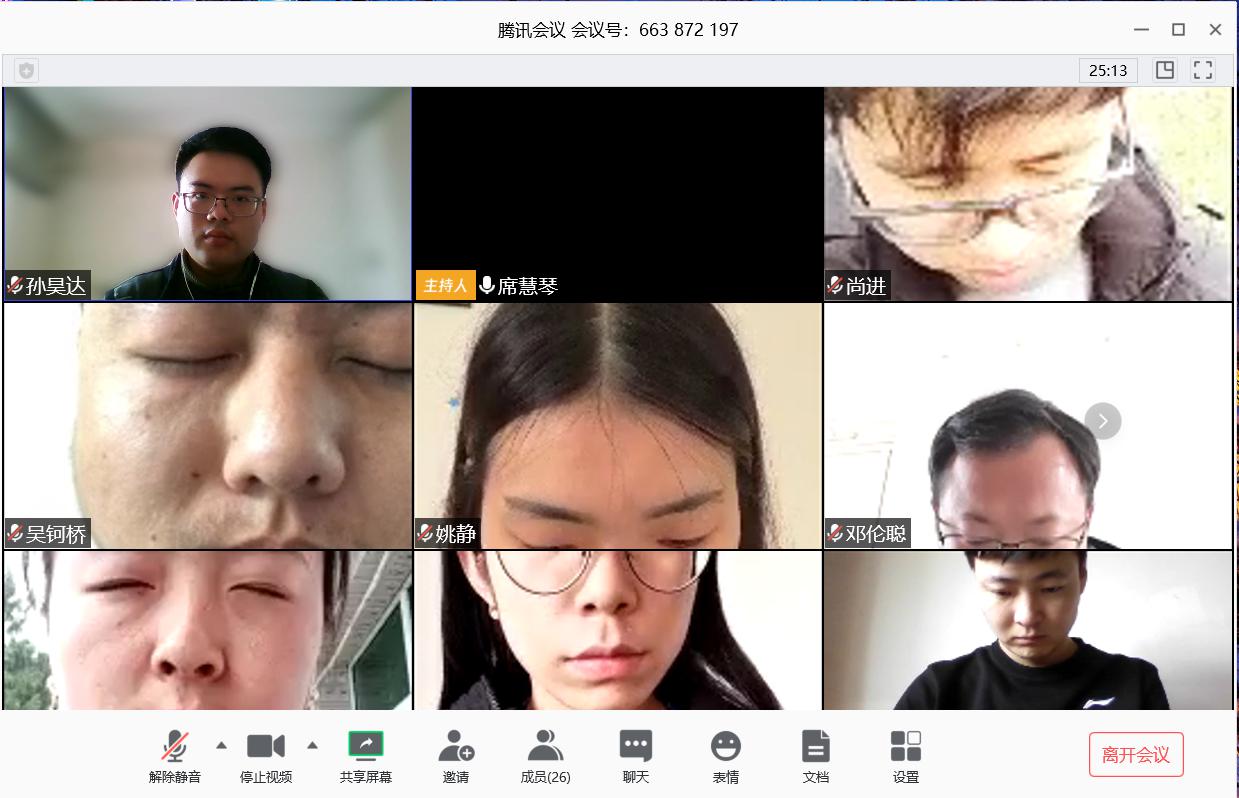Unmute microphone with 解除静音 button
This screenshot has width=1239, height=798.
pyautogui.click(x=175, y=756)
